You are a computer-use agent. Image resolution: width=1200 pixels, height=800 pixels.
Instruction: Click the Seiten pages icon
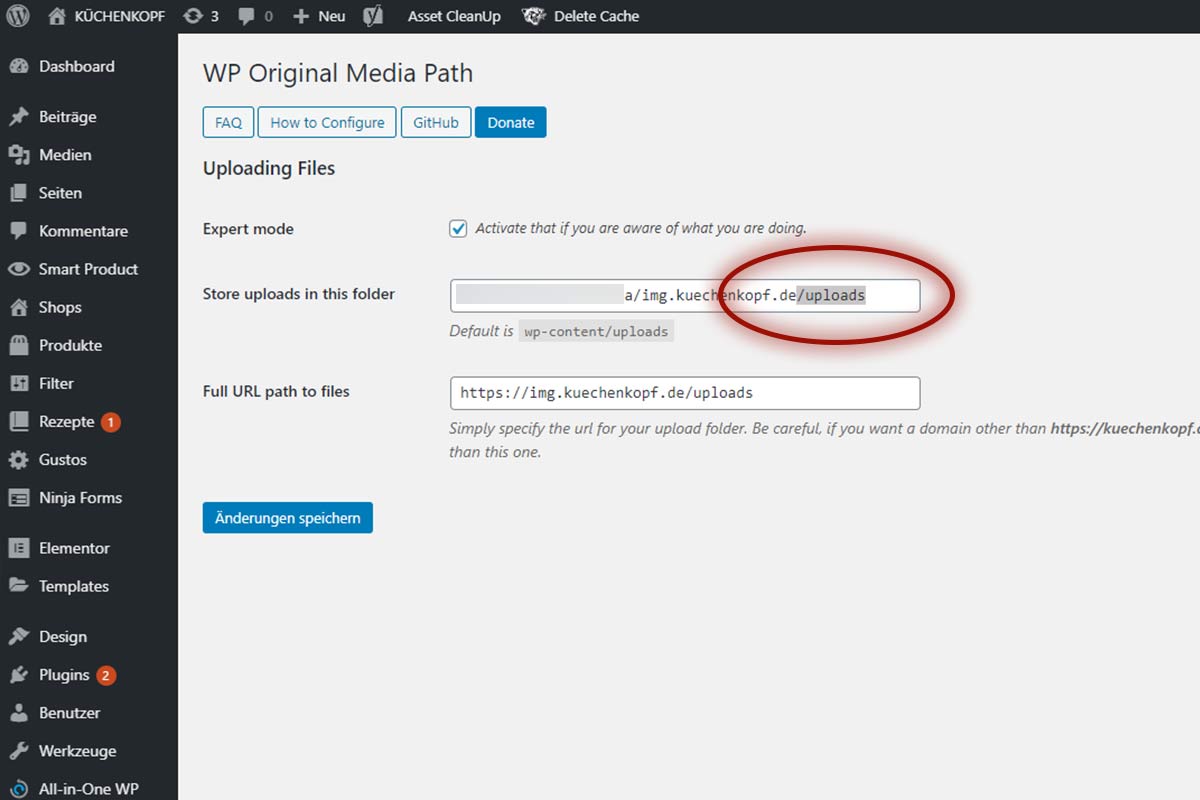[18, 193]
